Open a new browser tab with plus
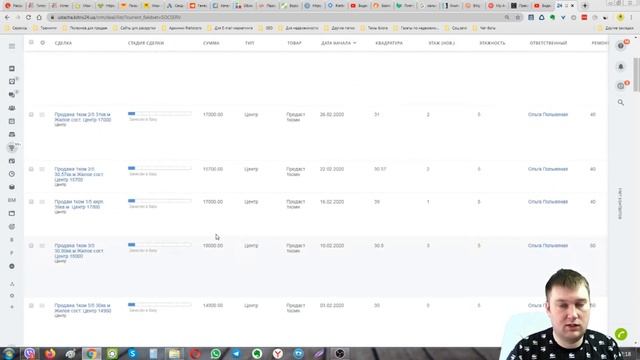 (585, 6)
